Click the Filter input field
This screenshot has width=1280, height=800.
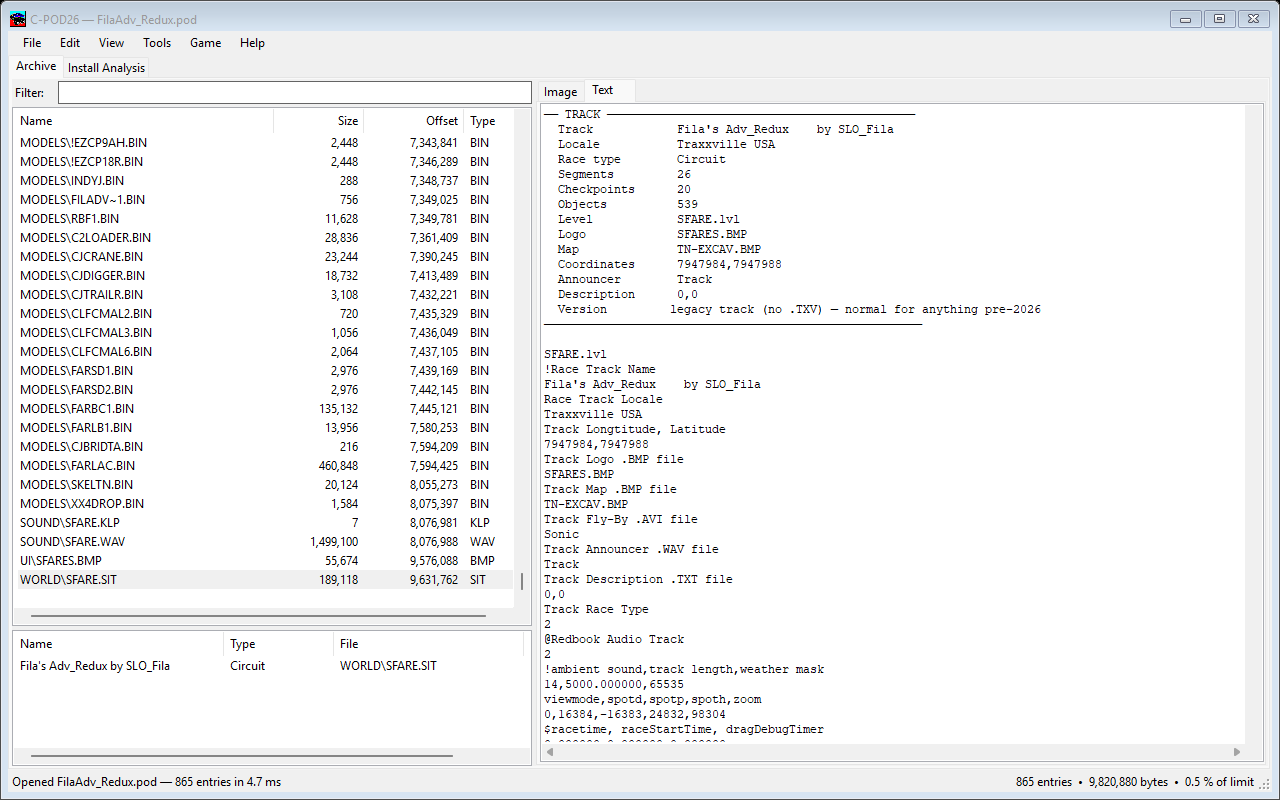click(295, 93)
